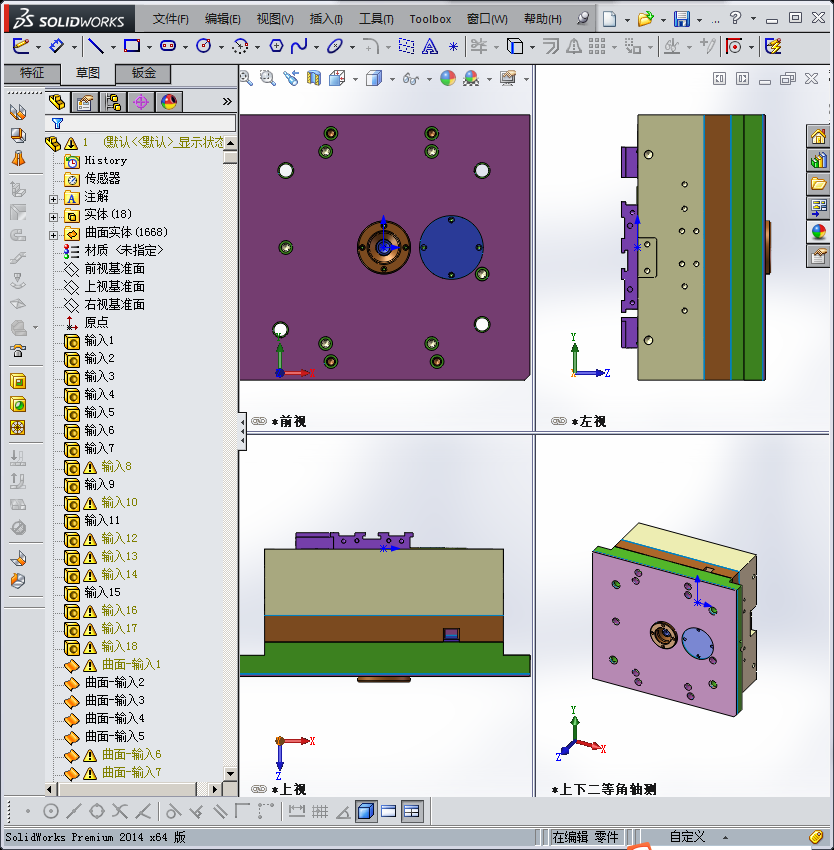Click the Edit Appearance icon
This screenshot has width=834, height=850.
pos(448,79)
